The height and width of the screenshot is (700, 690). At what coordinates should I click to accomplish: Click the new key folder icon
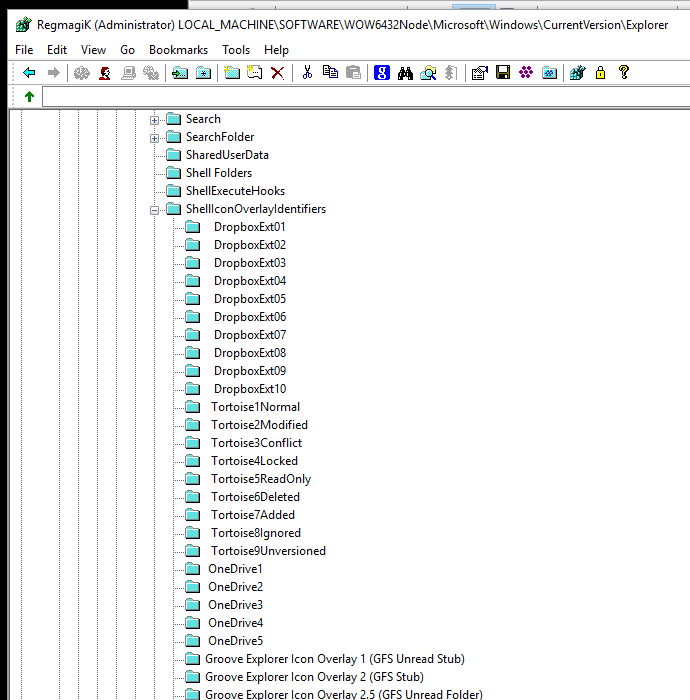coord(232,72)
